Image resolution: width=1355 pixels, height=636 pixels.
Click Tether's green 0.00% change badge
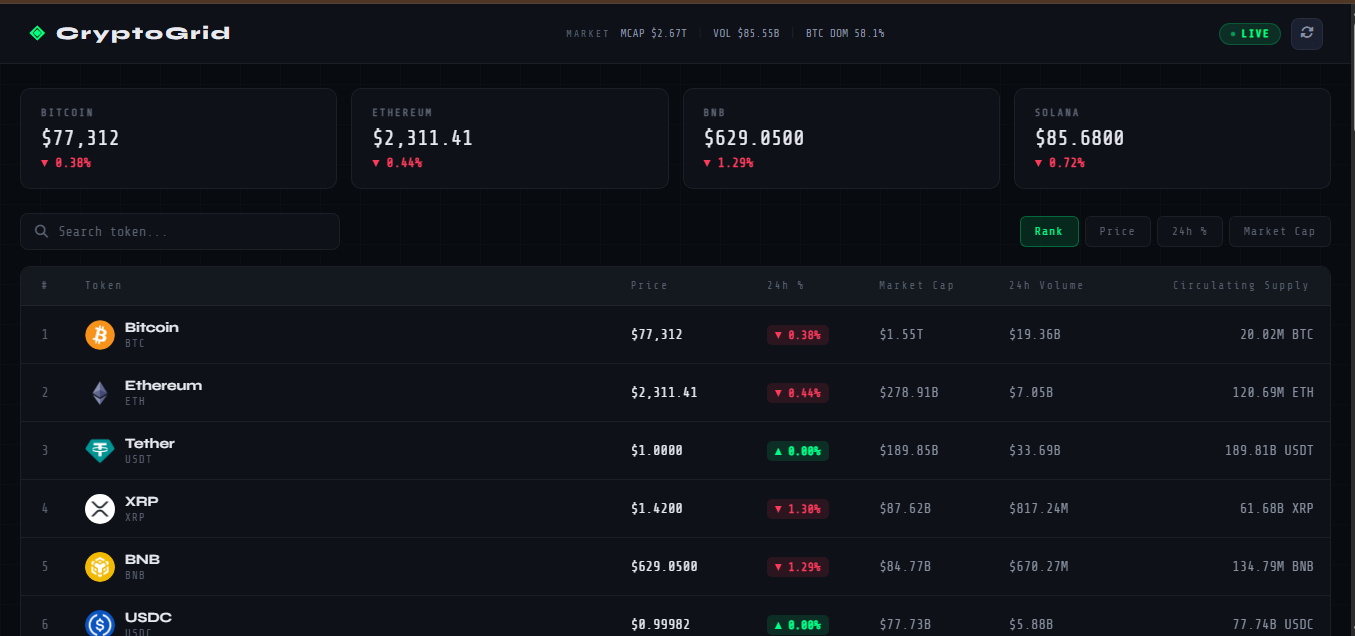[798, 451]
